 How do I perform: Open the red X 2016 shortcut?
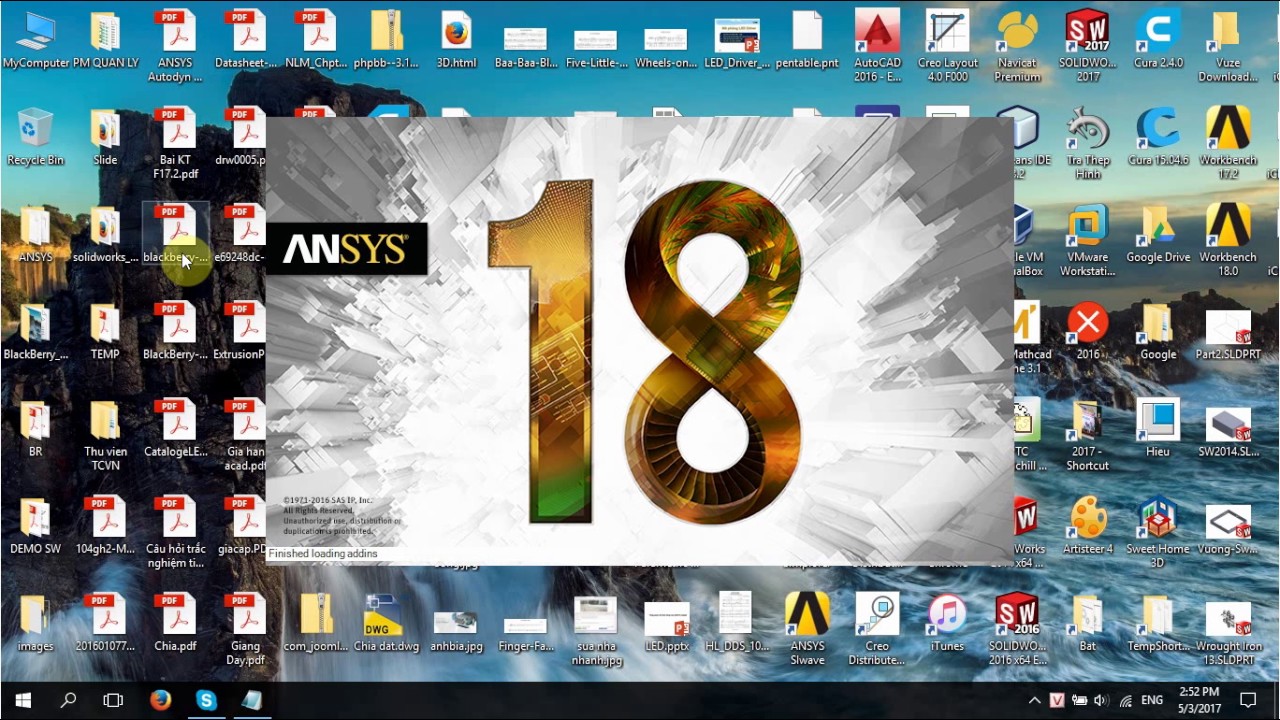1087,331
